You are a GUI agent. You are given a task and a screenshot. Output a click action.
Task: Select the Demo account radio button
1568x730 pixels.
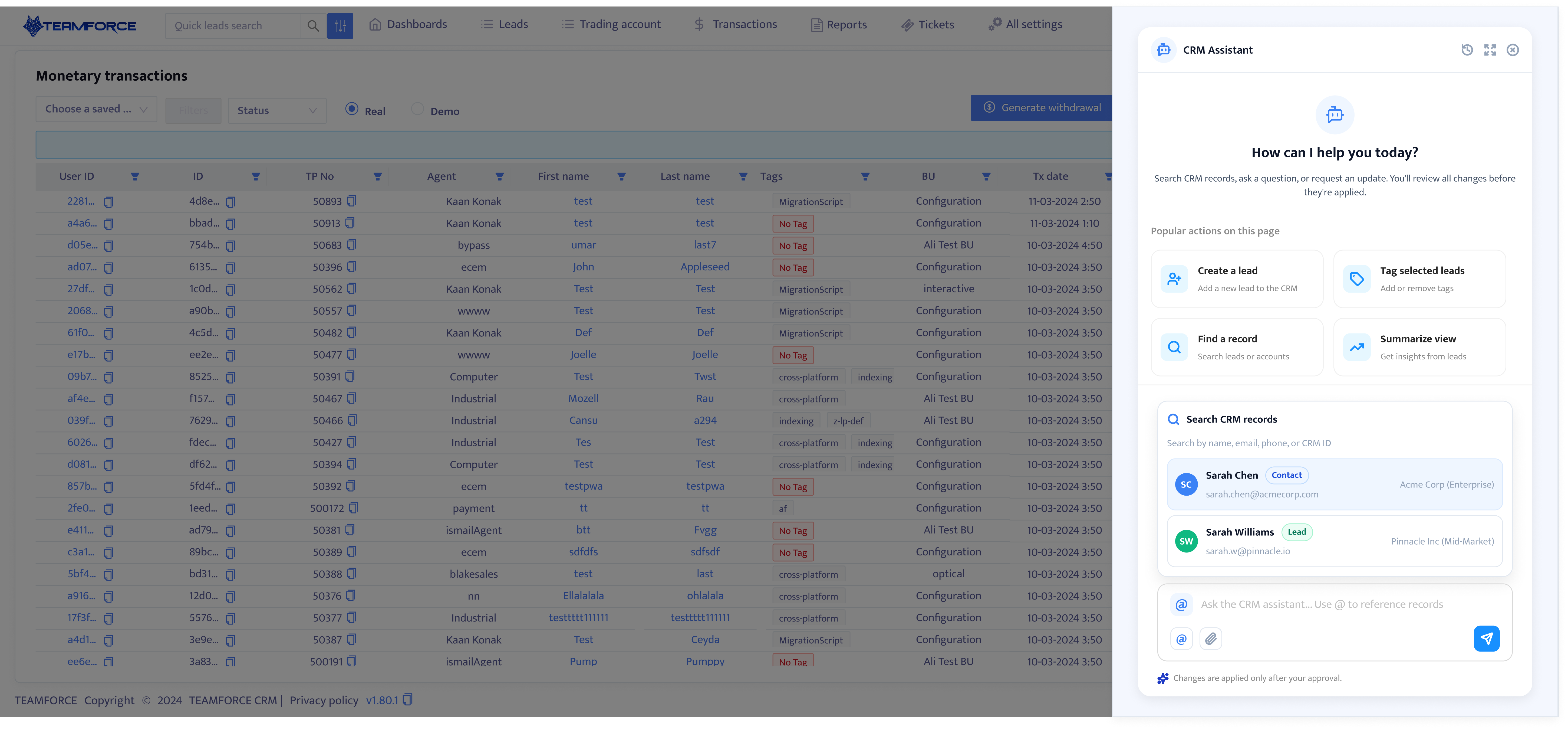(x=417, y=109)
